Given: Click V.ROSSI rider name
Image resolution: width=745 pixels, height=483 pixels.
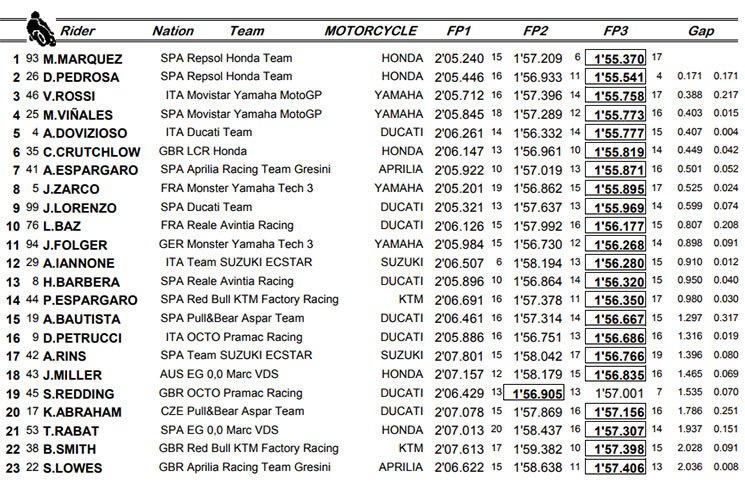Looking at the screenshot, I should point(75,95).
